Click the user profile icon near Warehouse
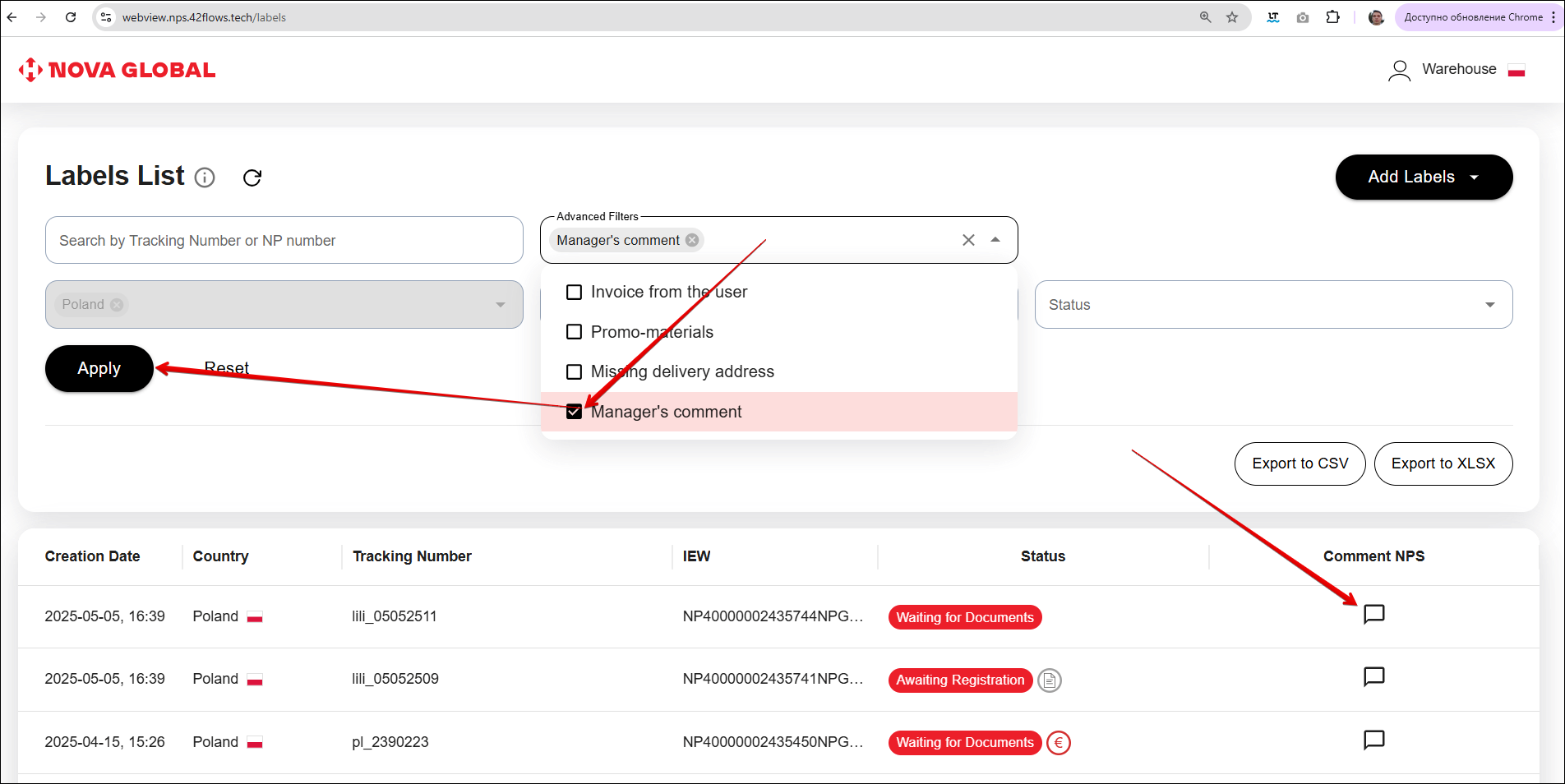 pos(1399,71)
